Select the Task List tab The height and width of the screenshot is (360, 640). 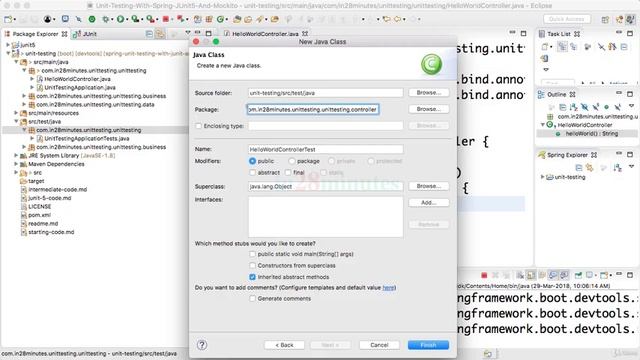[x=559, y=34]
